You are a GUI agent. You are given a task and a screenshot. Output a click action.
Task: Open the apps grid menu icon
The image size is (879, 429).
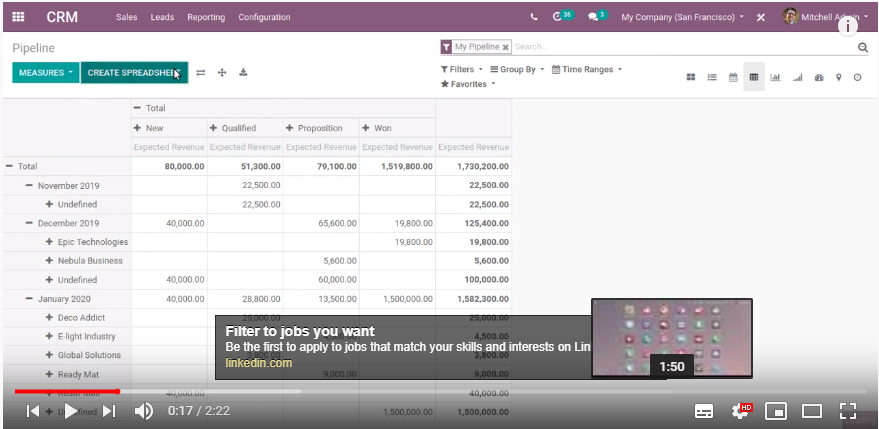click(x=20, y=17)
